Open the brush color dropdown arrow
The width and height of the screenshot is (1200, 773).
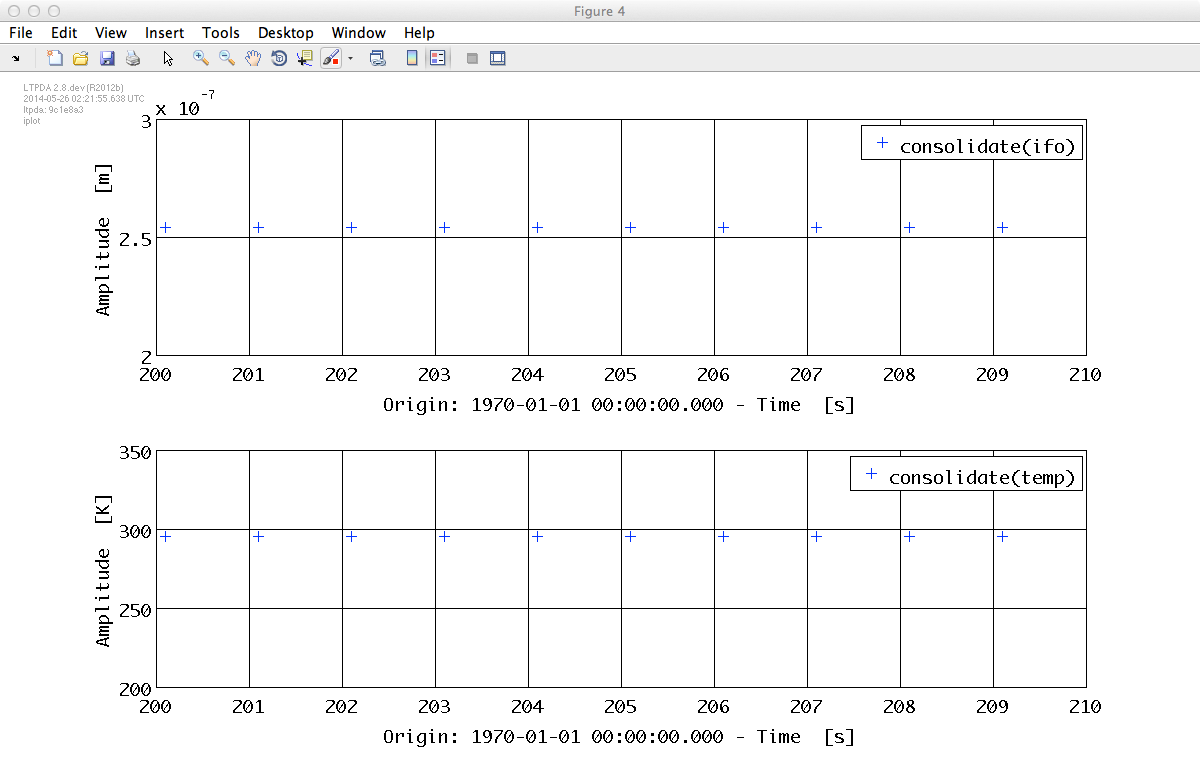[x=350, y=58]
